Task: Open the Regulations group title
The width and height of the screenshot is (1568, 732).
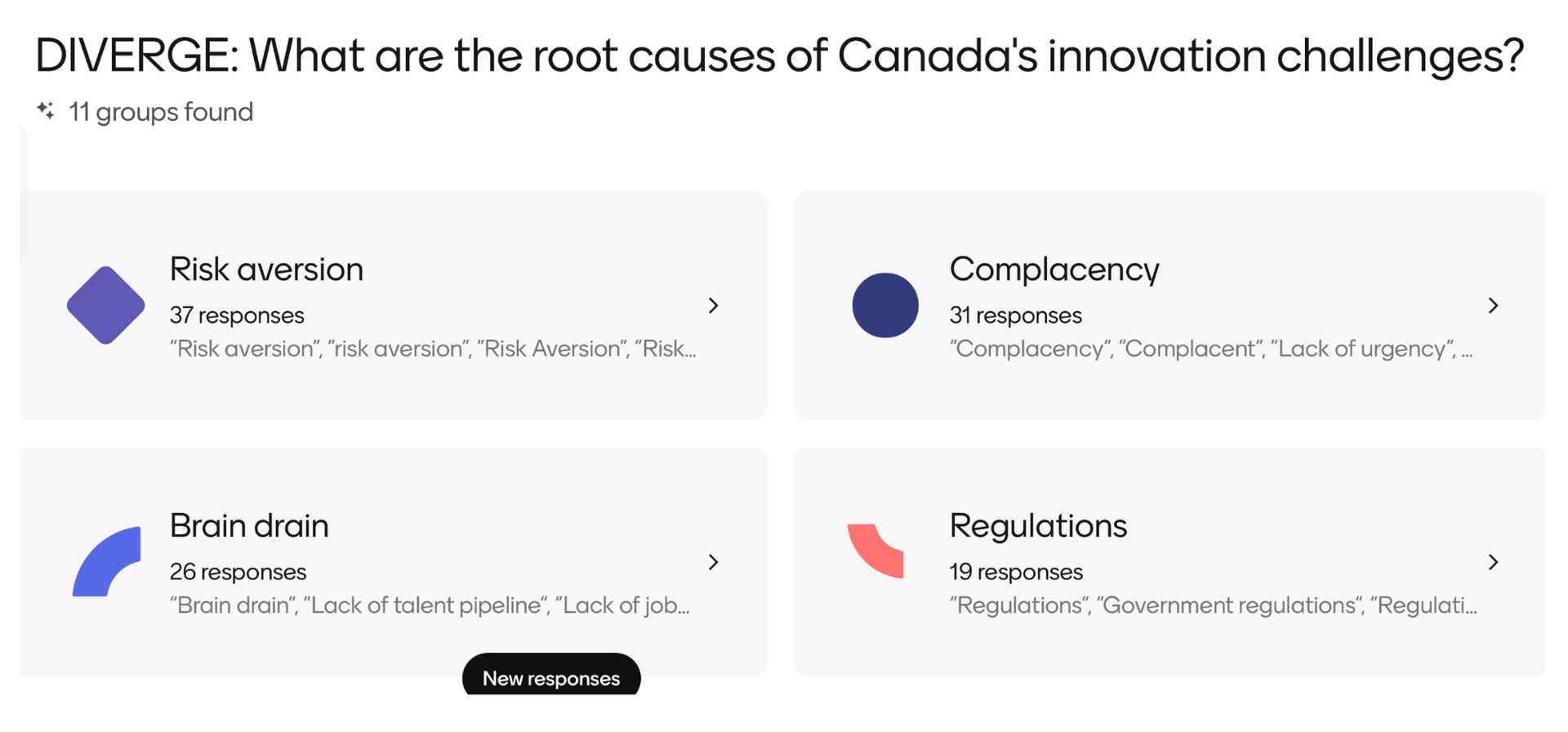Action: (x=1038, y=526)
